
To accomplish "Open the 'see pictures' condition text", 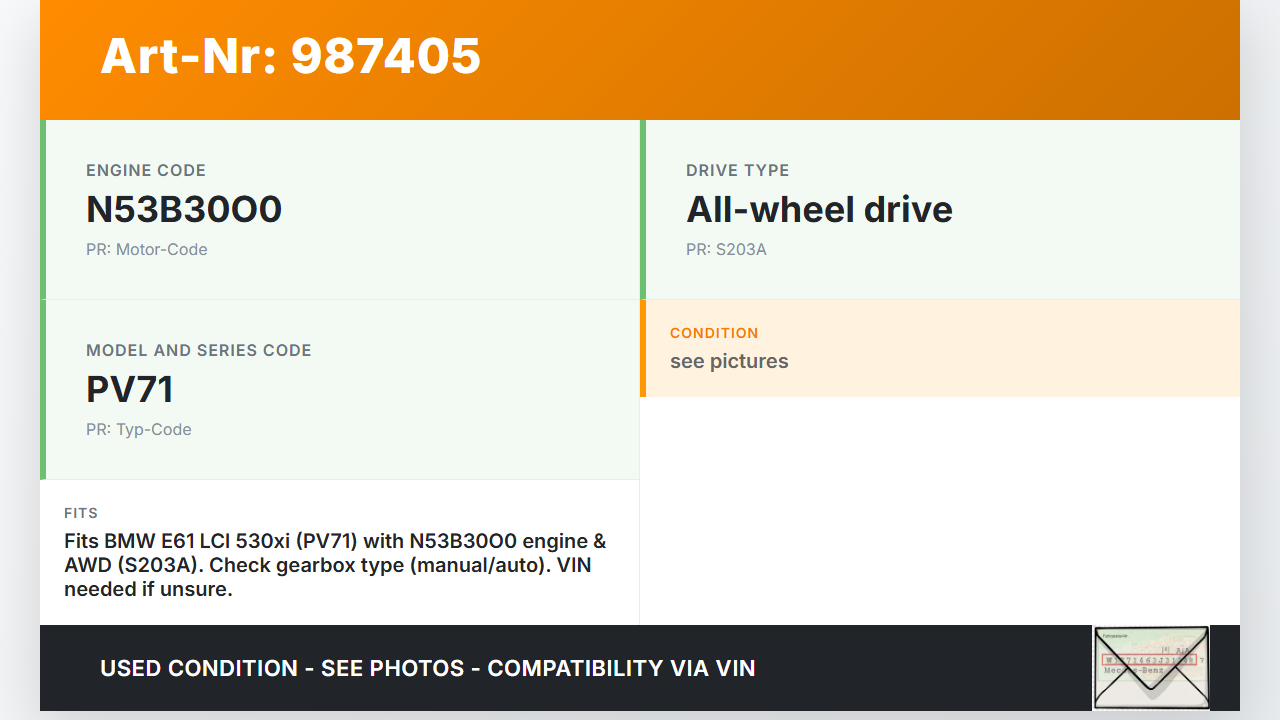I will click(x=729, y=361).
